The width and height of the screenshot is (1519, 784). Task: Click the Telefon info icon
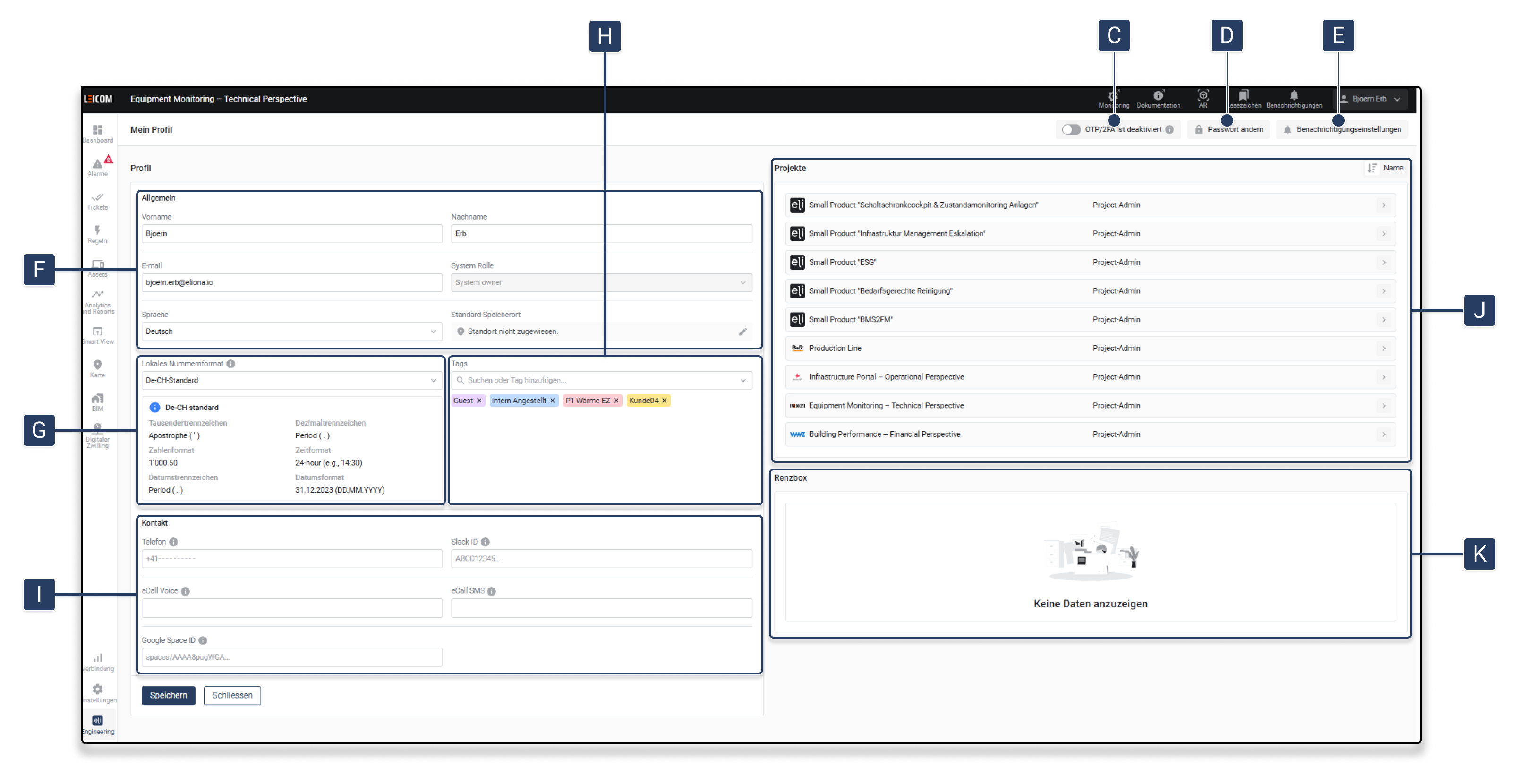173,542
